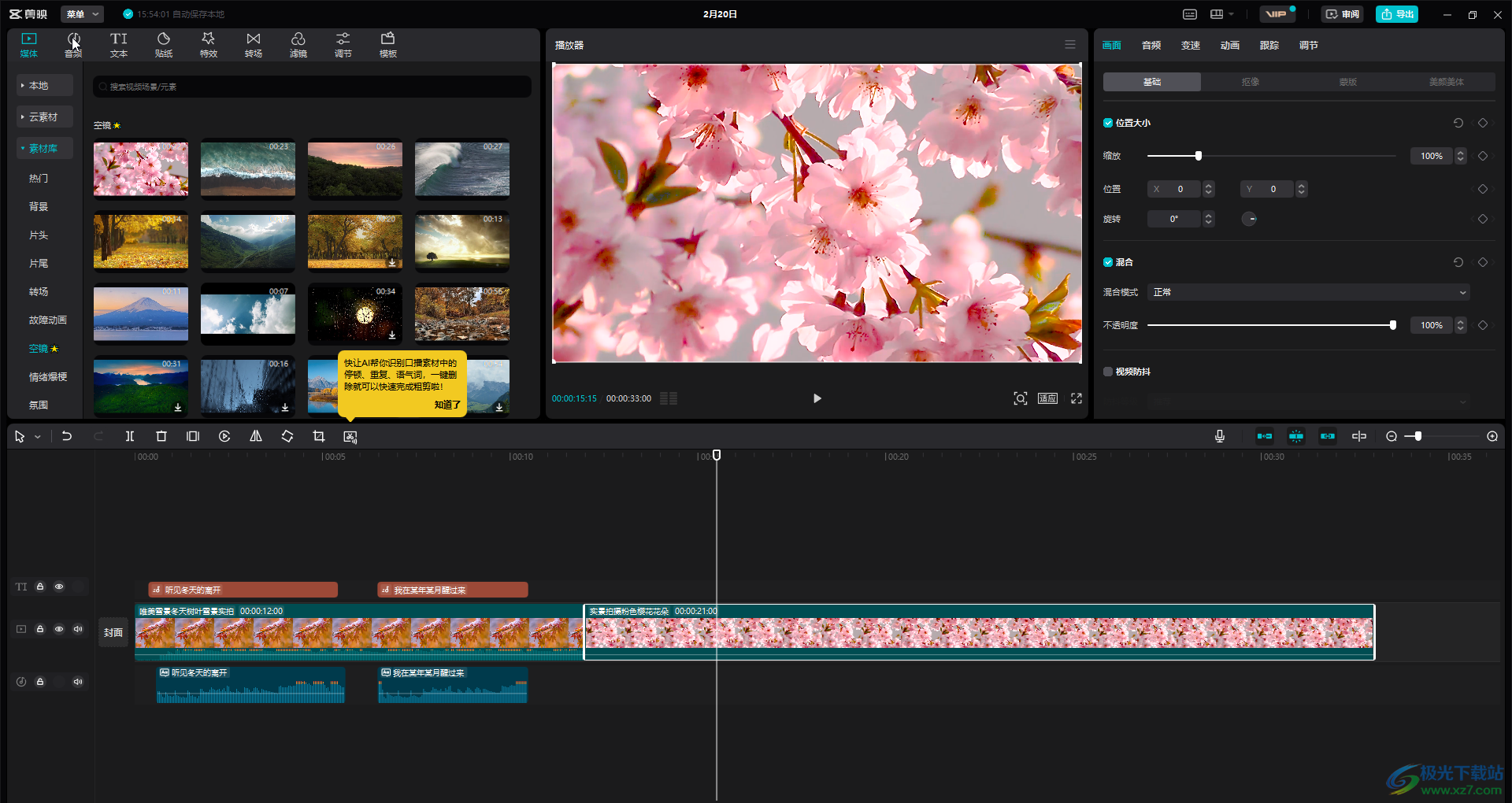This screenshot has width=1512, height=803.
Task: Click the 不透明度 opacity slider handle
Action: click(x=1393, y=325)
